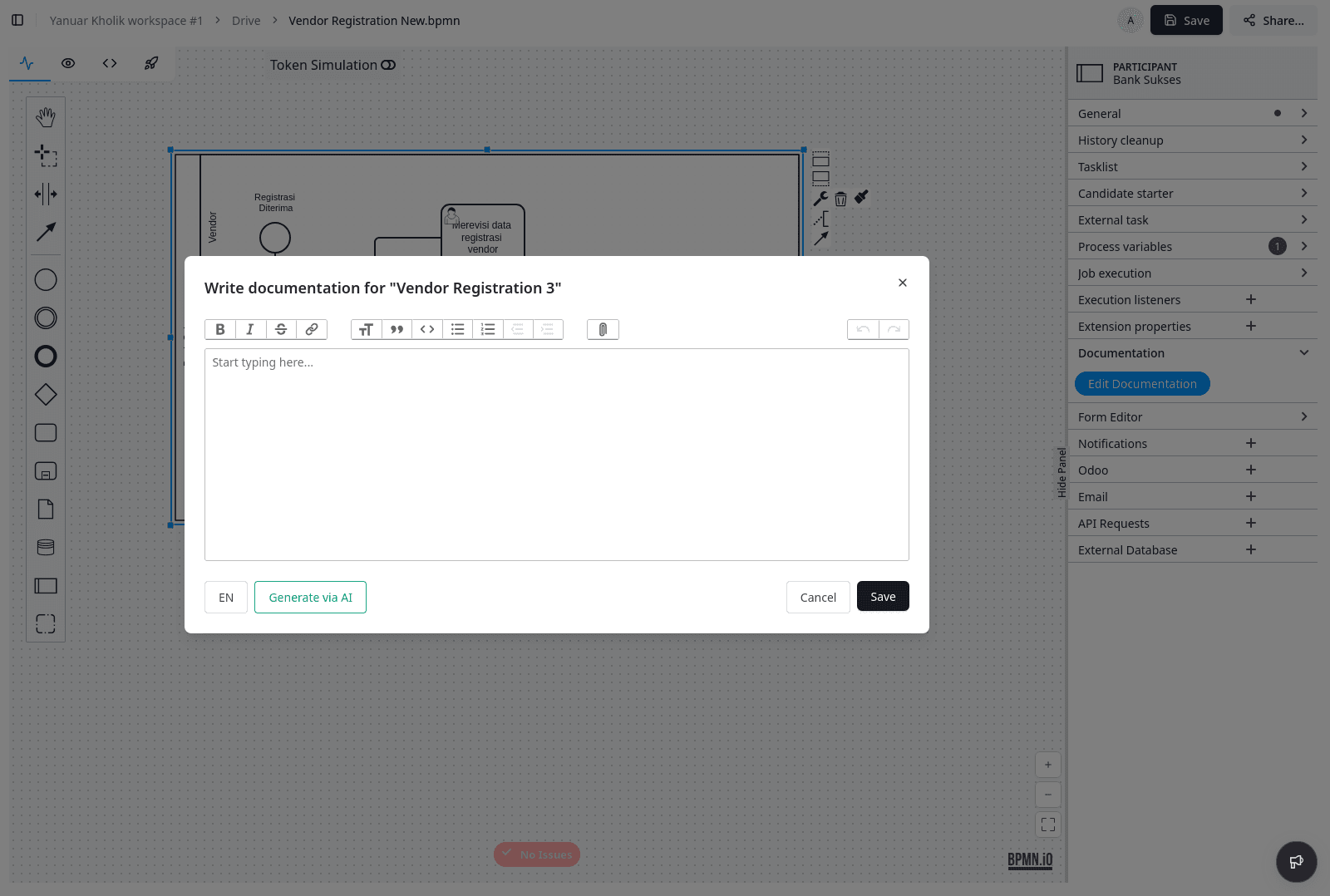Select the hand tool in palette
1330x896 pixels.
[x=46, y=117]
